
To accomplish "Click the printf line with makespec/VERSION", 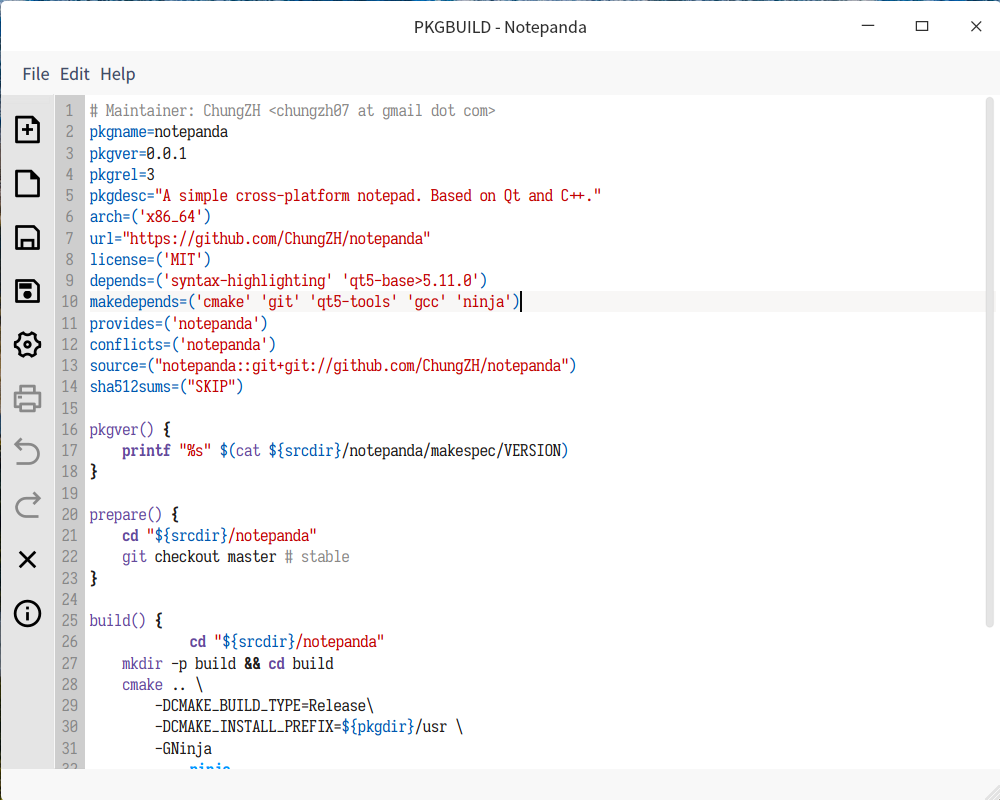I will 345,450.
